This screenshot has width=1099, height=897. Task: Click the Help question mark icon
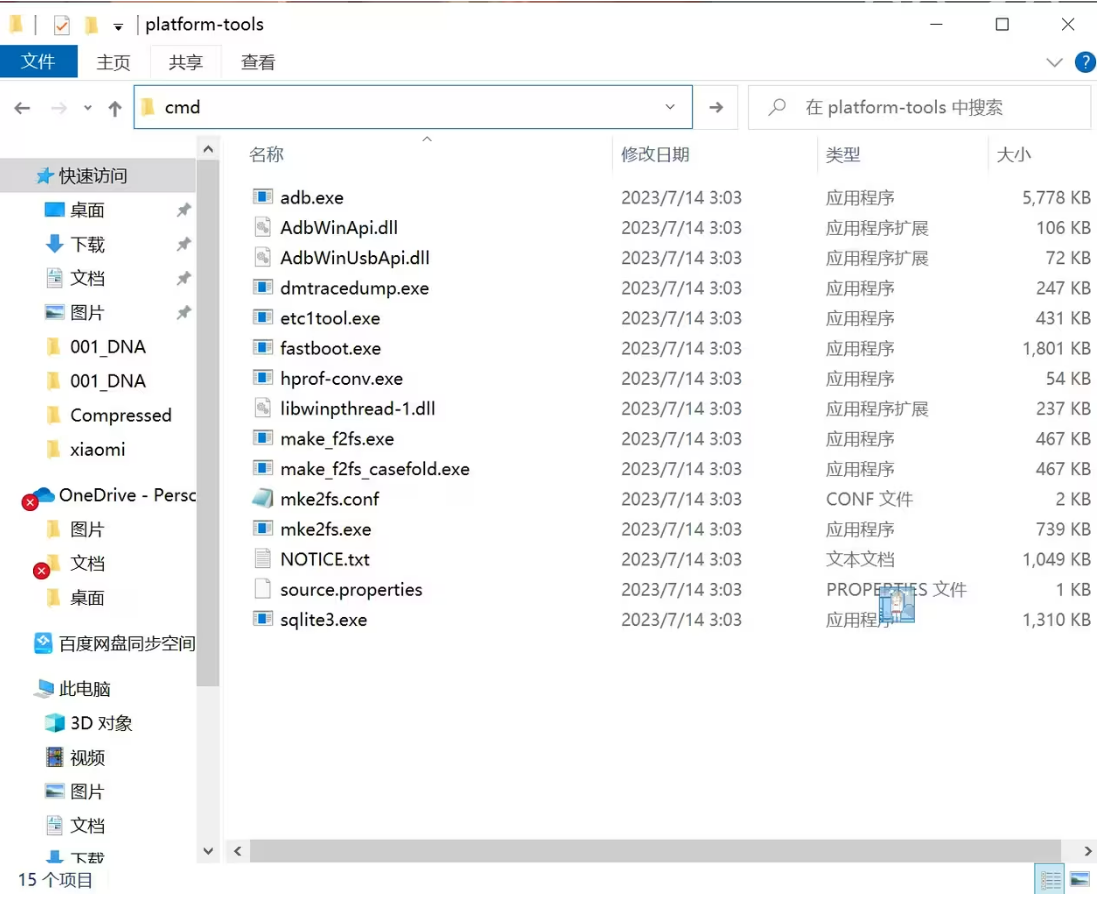[1085, 62]
